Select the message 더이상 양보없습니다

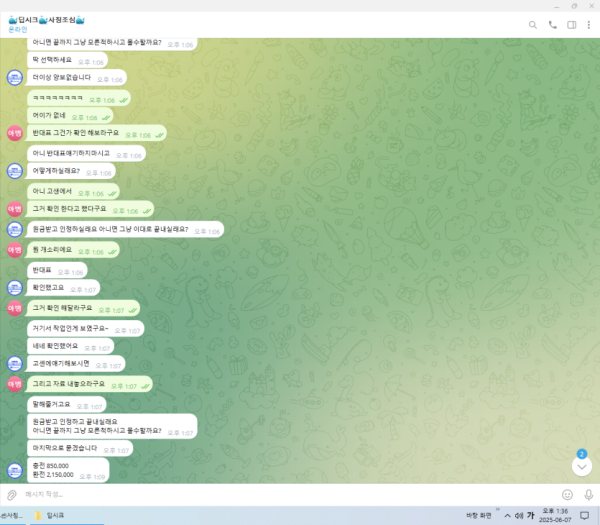[77, 78]
